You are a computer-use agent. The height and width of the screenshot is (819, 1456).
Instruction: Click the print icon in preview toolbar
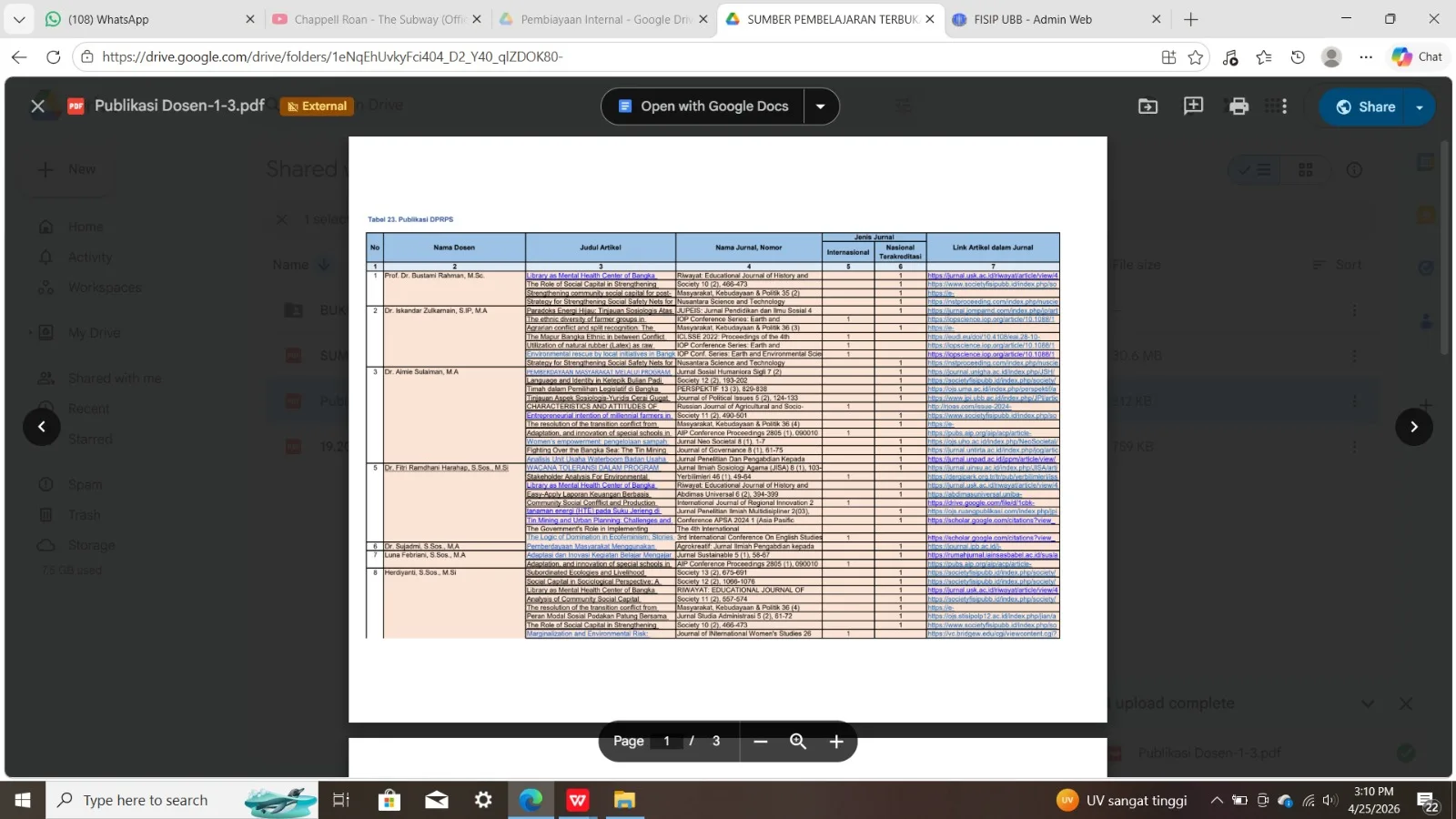[1239, 106]
